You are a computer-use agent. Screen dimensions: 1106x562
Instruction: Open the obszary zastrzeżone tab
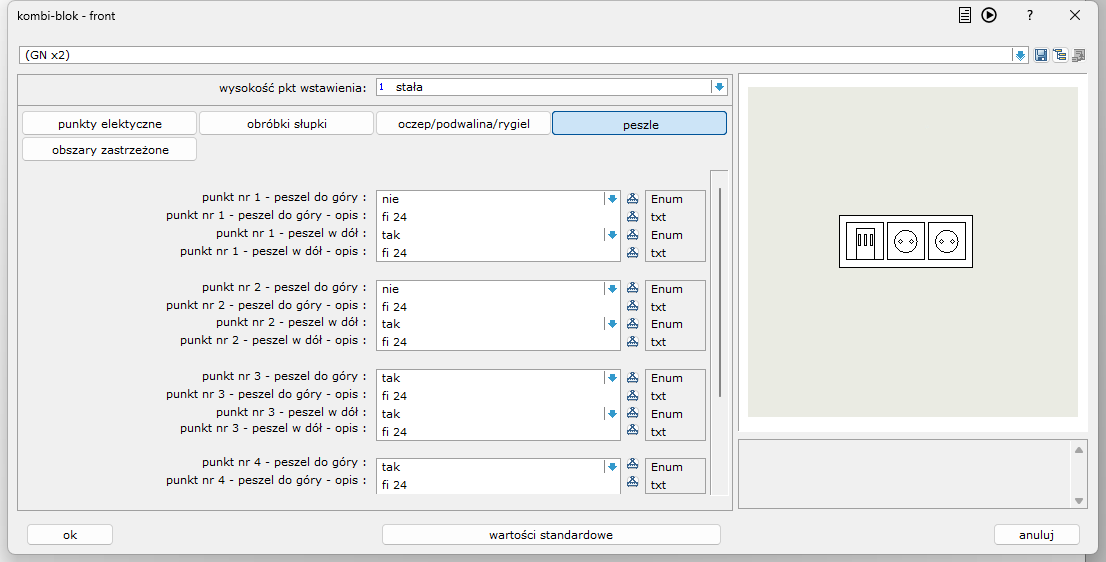[x=110, y=150]
